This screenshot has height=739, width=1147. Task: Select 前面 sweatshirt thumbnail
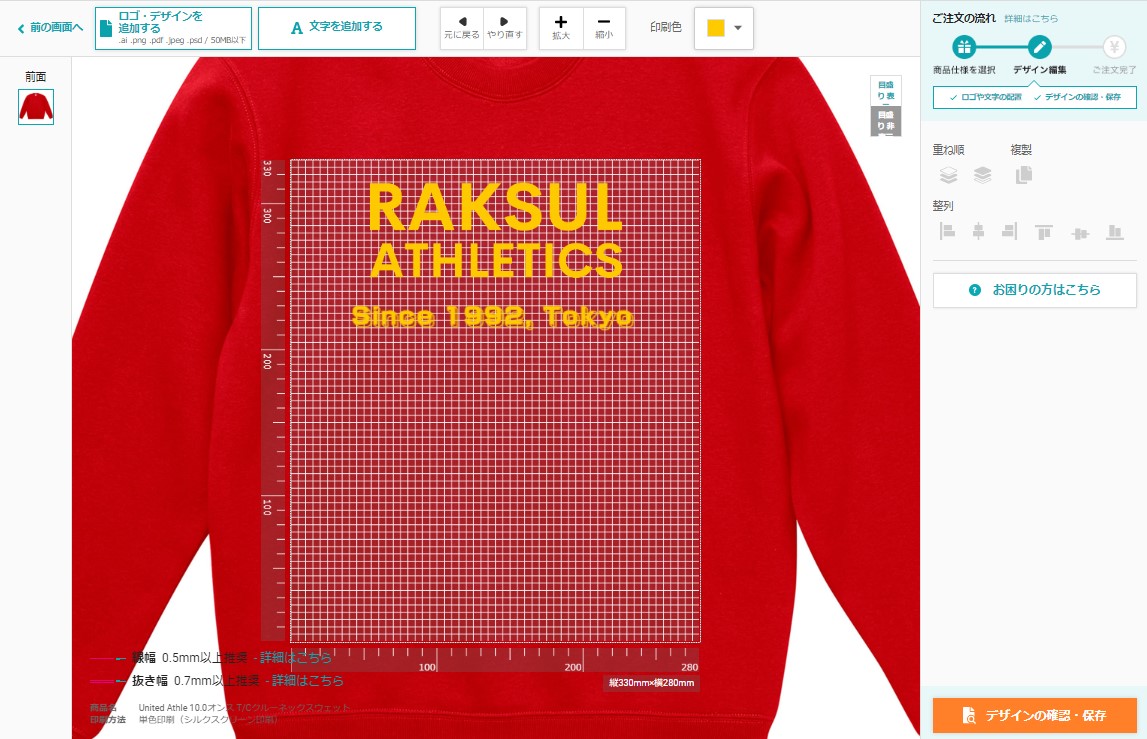(x=36, y=107)
